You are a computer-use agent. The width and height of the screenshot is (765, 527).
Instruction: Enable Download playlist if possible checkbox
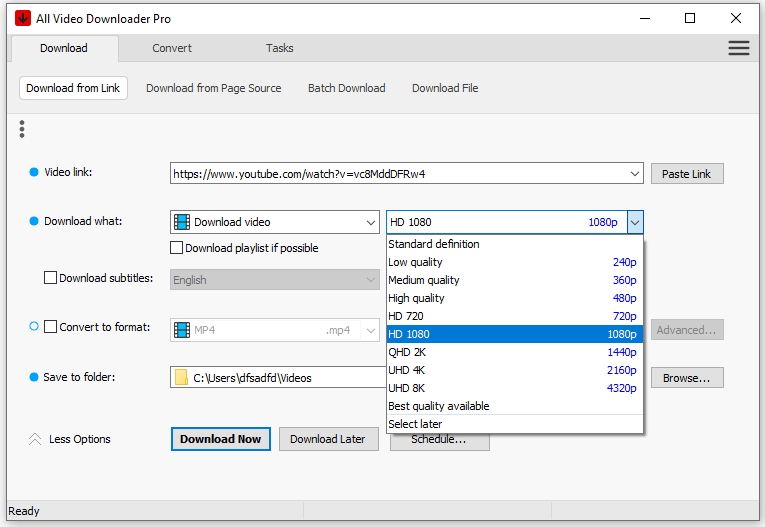pyautogui.click(x=177, y=248)
